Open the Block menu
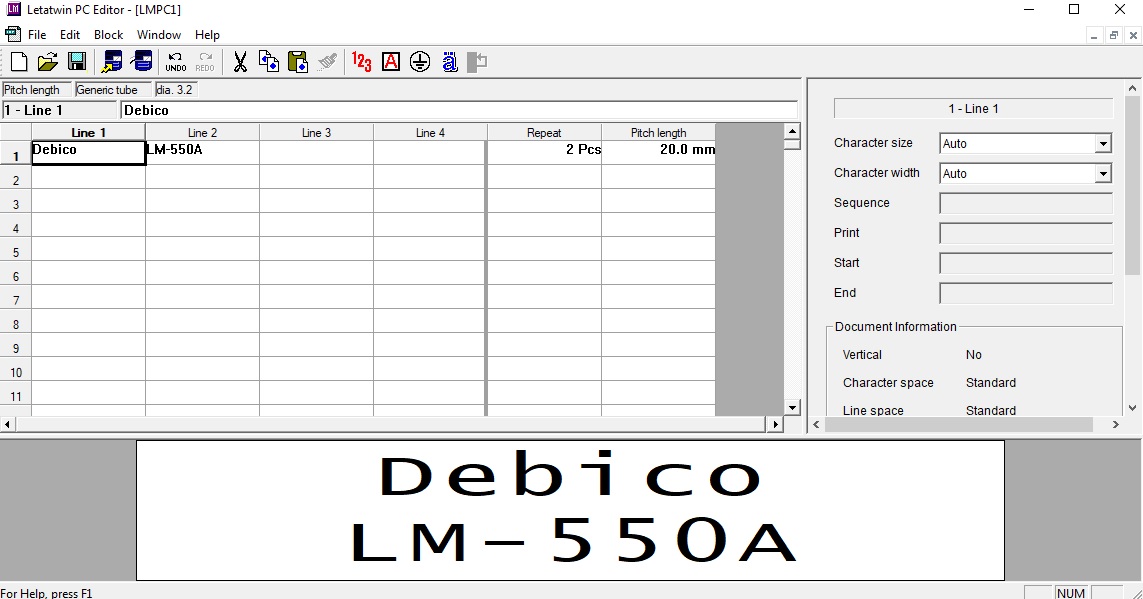The image size is (1143, 599). (x=108, y=35)
